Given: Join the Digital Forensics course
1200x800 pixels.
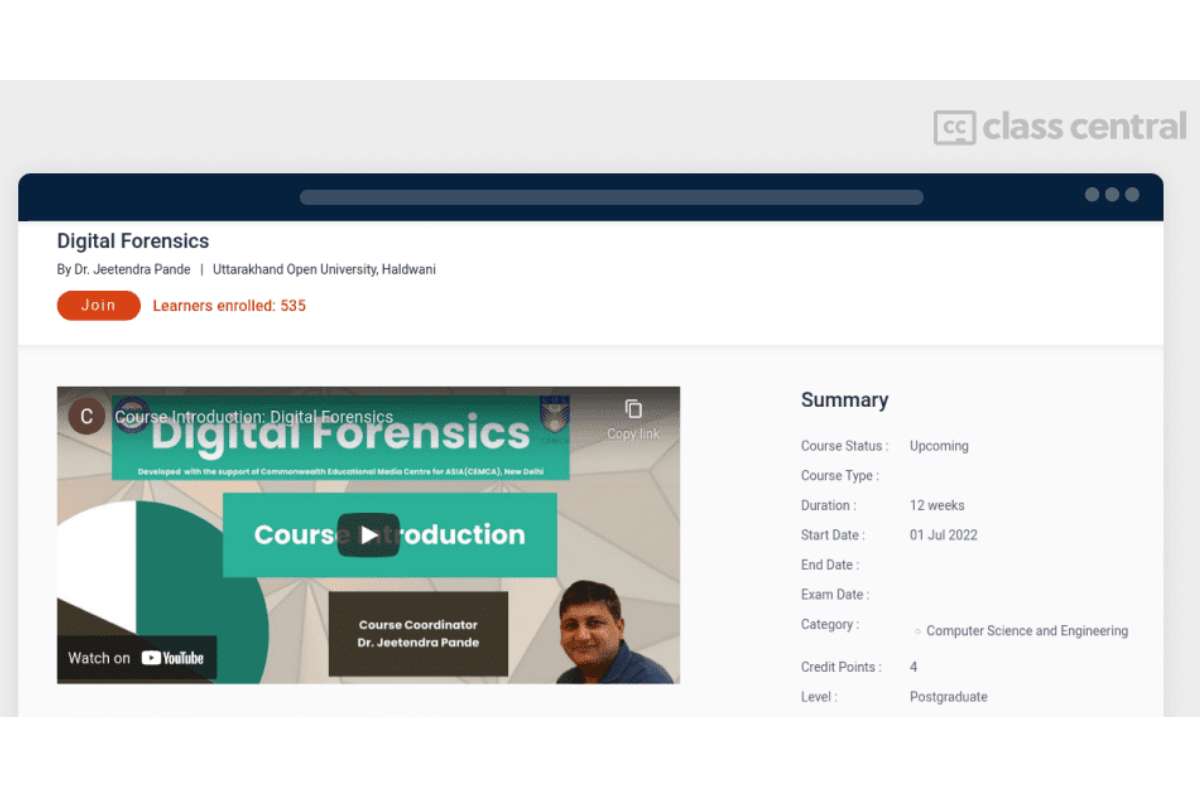Looking at the screenshot, I should pos(97,305).
